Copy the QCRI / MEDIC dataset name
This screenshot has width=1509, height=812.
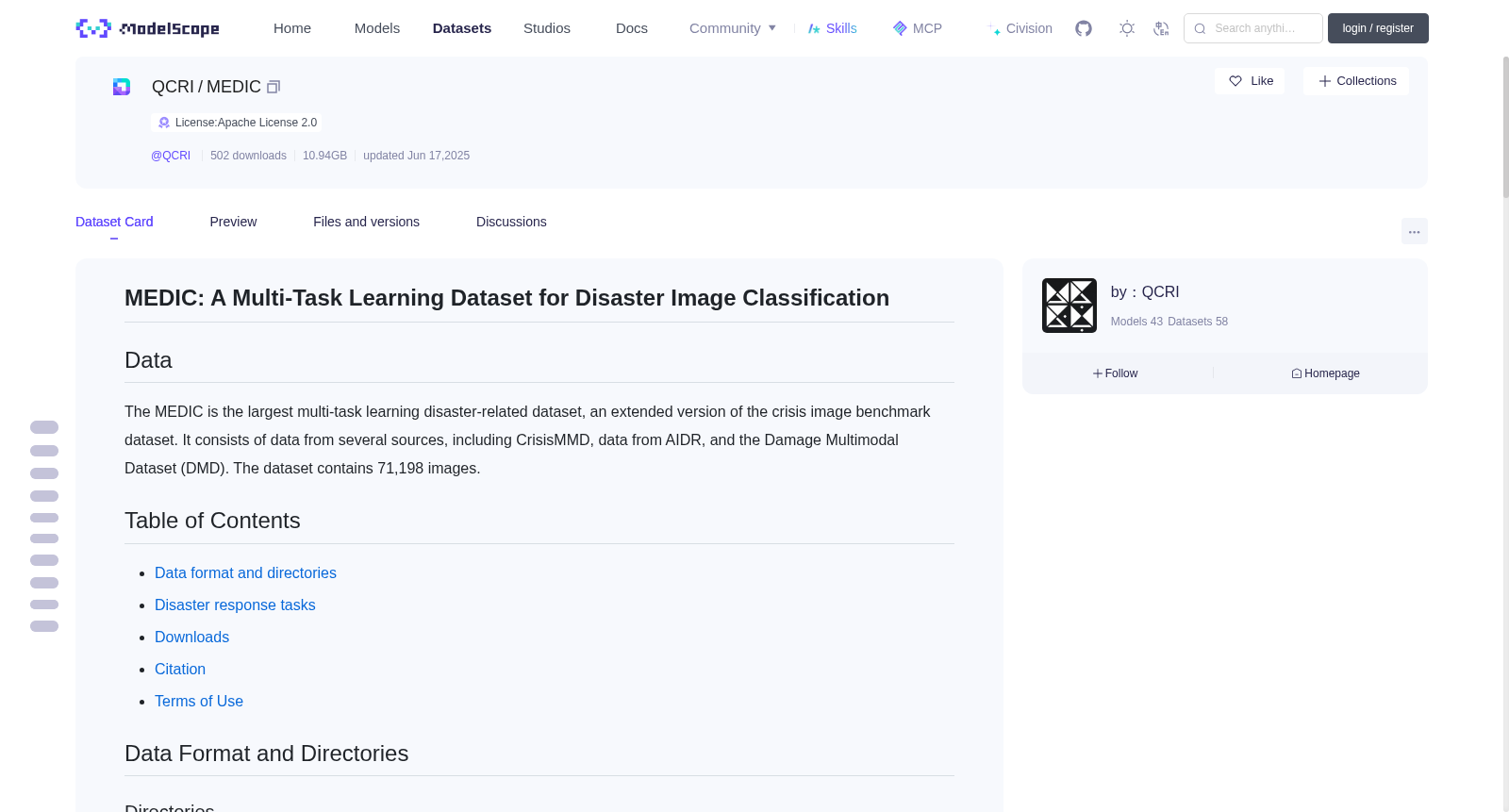point(274,87)
